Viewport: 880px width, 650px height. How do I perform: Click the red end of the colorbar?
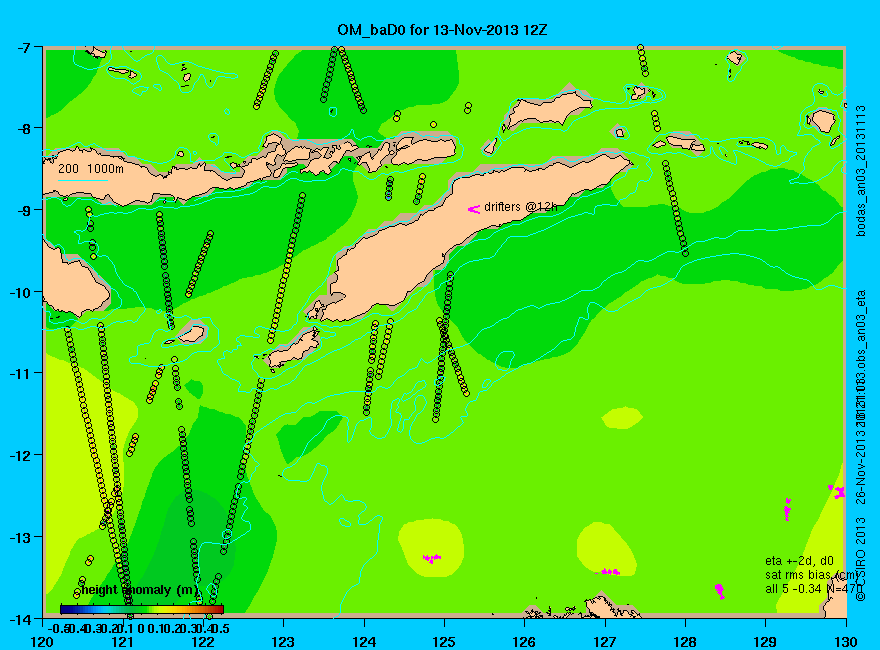(x=219, y=609)
